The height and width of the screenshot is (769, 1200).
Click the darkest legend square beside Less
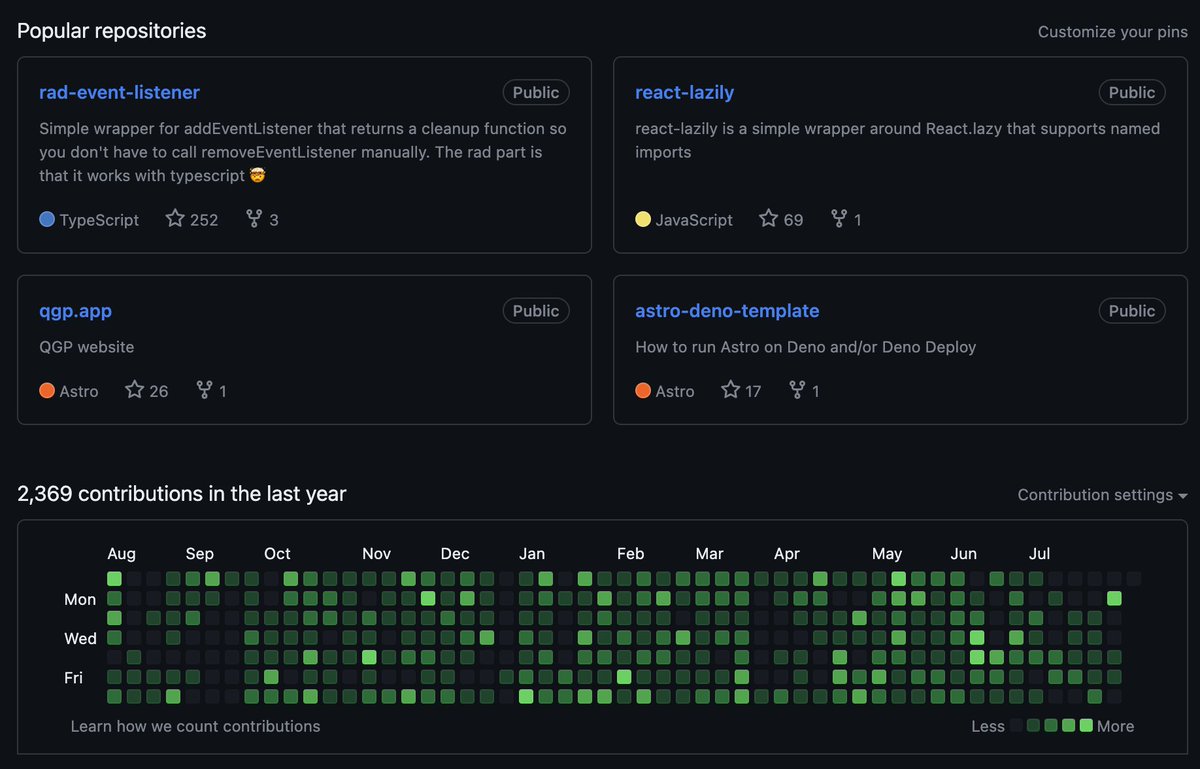point(1017,725)
